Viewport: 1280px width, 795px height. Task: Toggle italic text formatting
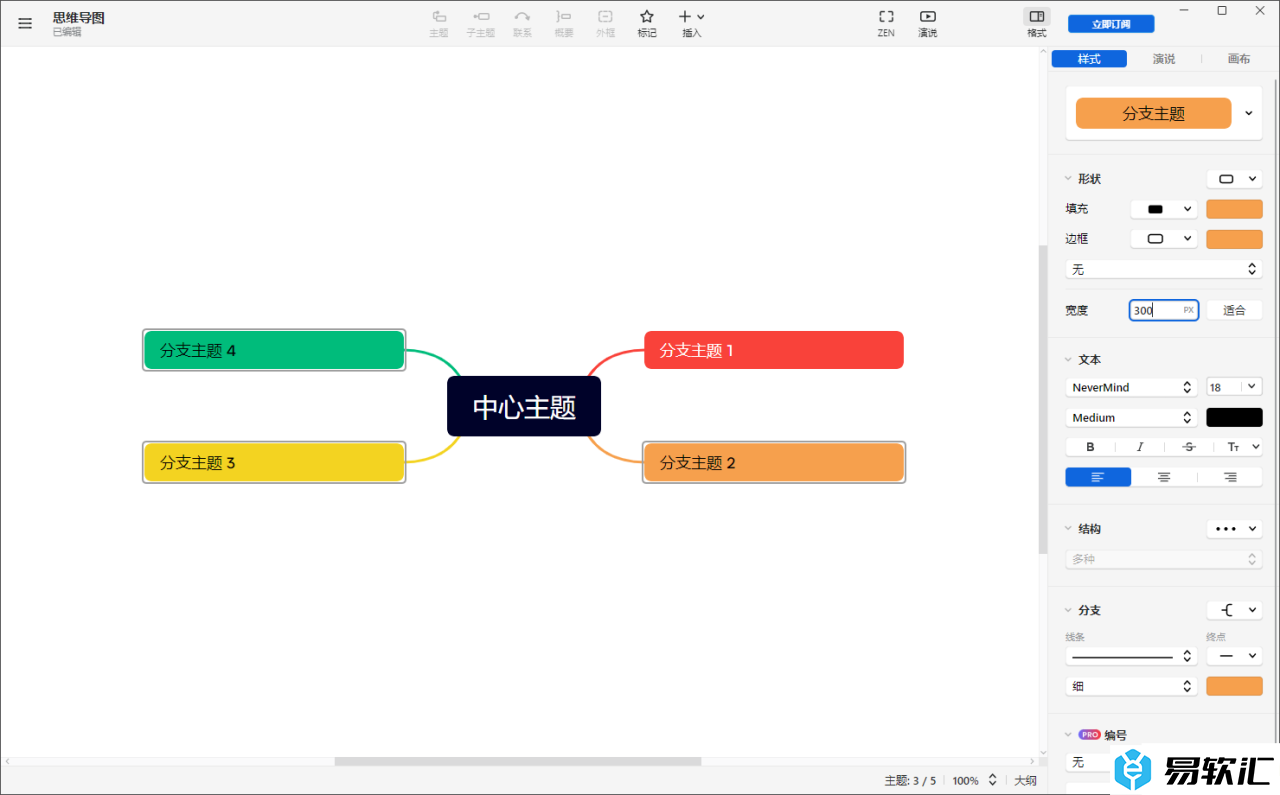tap(1139, 447)
